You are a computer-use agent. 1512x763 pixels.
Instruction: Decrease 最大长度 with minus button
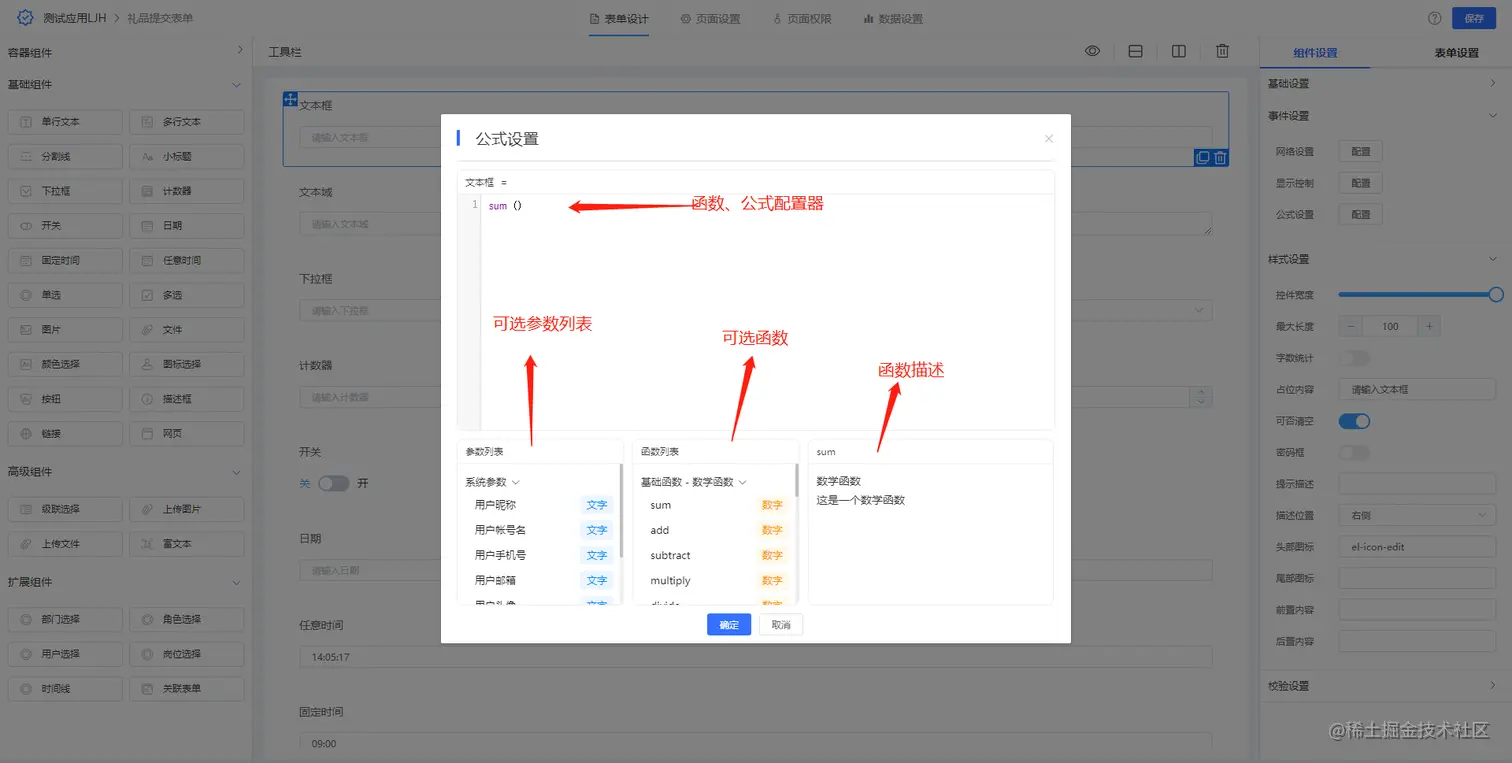1350,327
